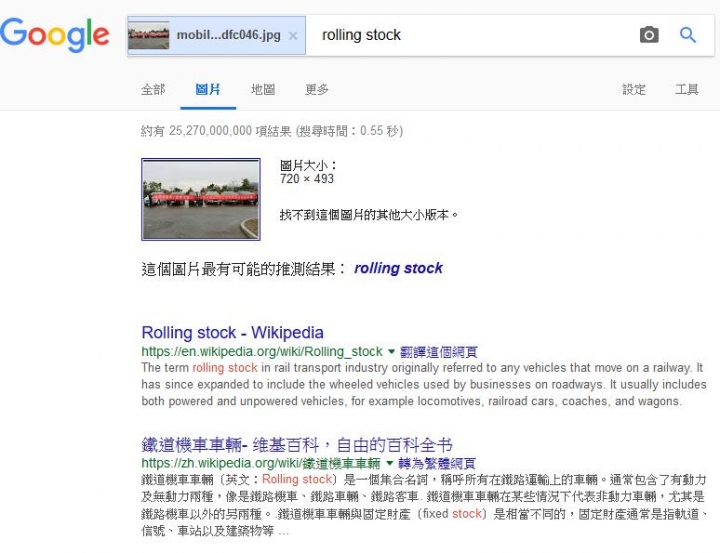Select the 圖片 tab
This screenshot has height=553, width=720.
(x=208, y=89)
